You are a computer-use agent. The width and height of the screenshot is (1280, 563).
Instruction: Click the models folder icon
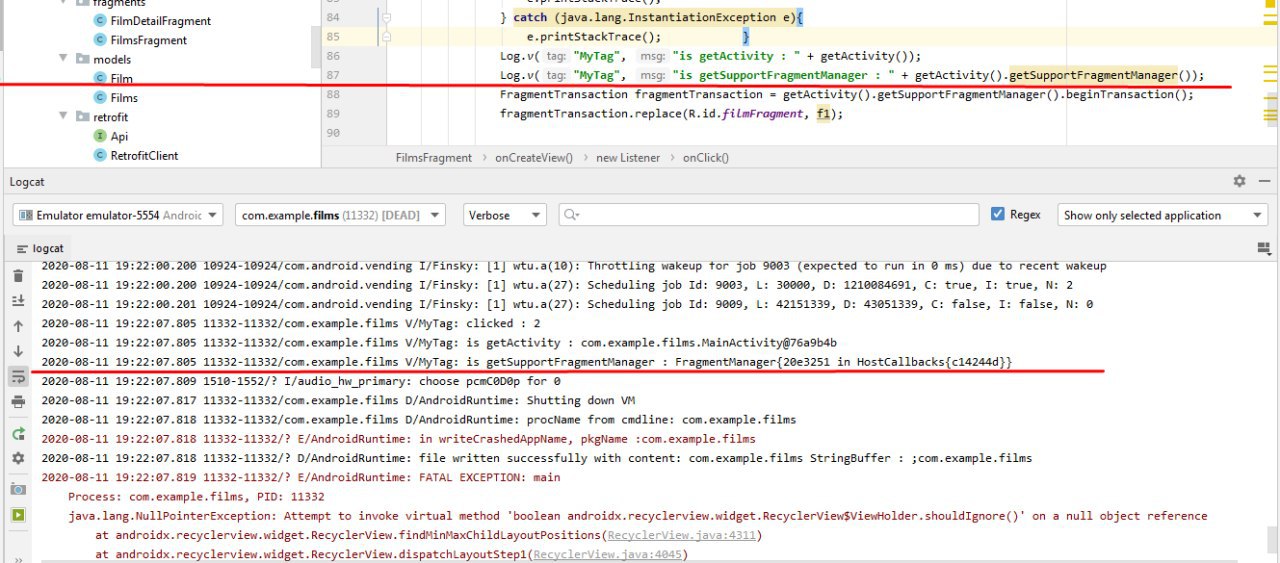point(83,59)
